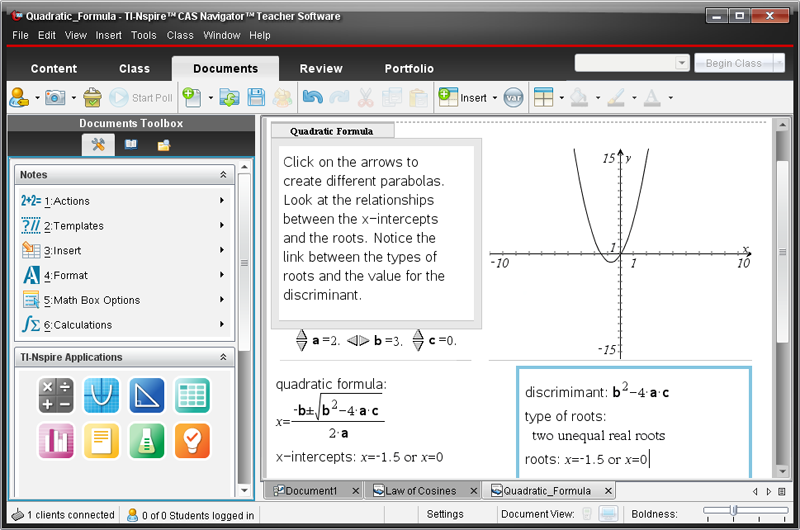Screen dimensions: 800x530
Task: Open the Window menu
Action: click(221, 35)
